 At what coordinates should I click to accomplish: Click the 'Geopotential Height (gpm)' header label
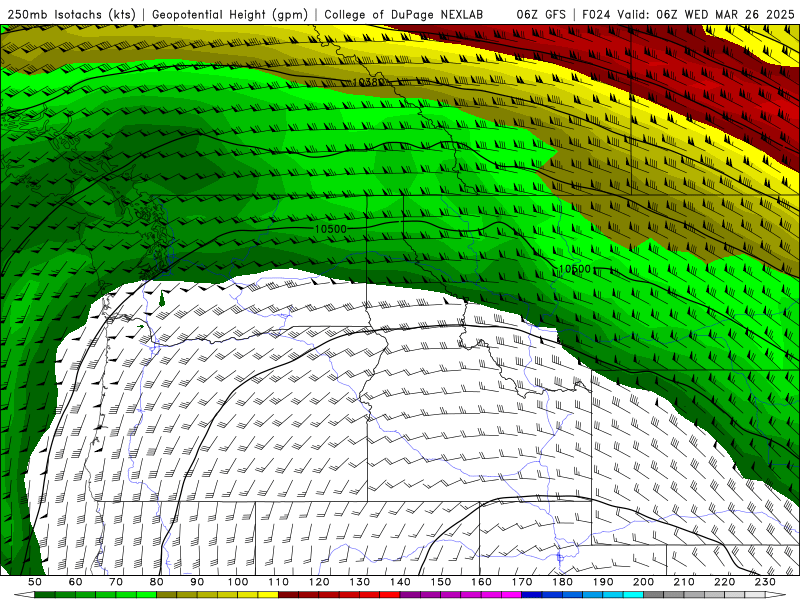[230, 15]
